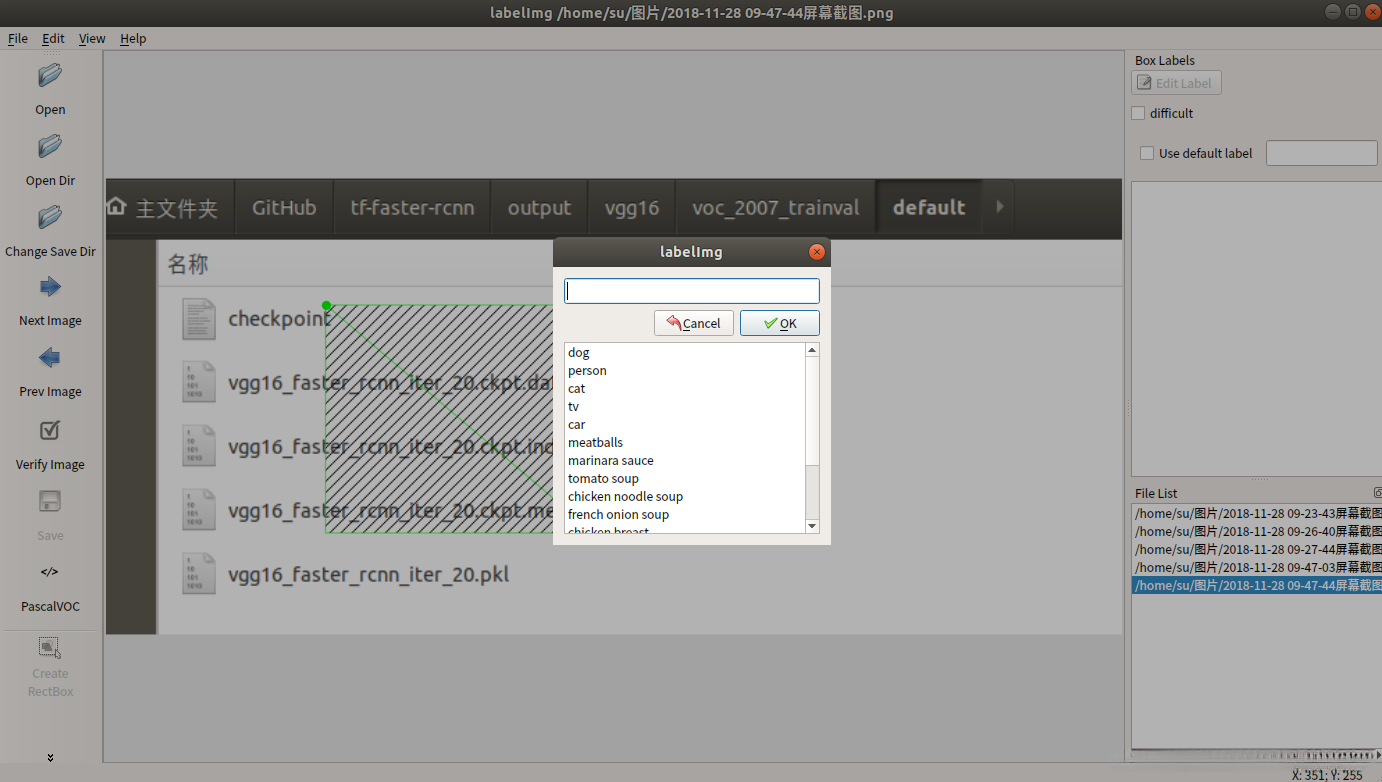
Task: Select 'marinara sauce' label
Action: point(685,460)
